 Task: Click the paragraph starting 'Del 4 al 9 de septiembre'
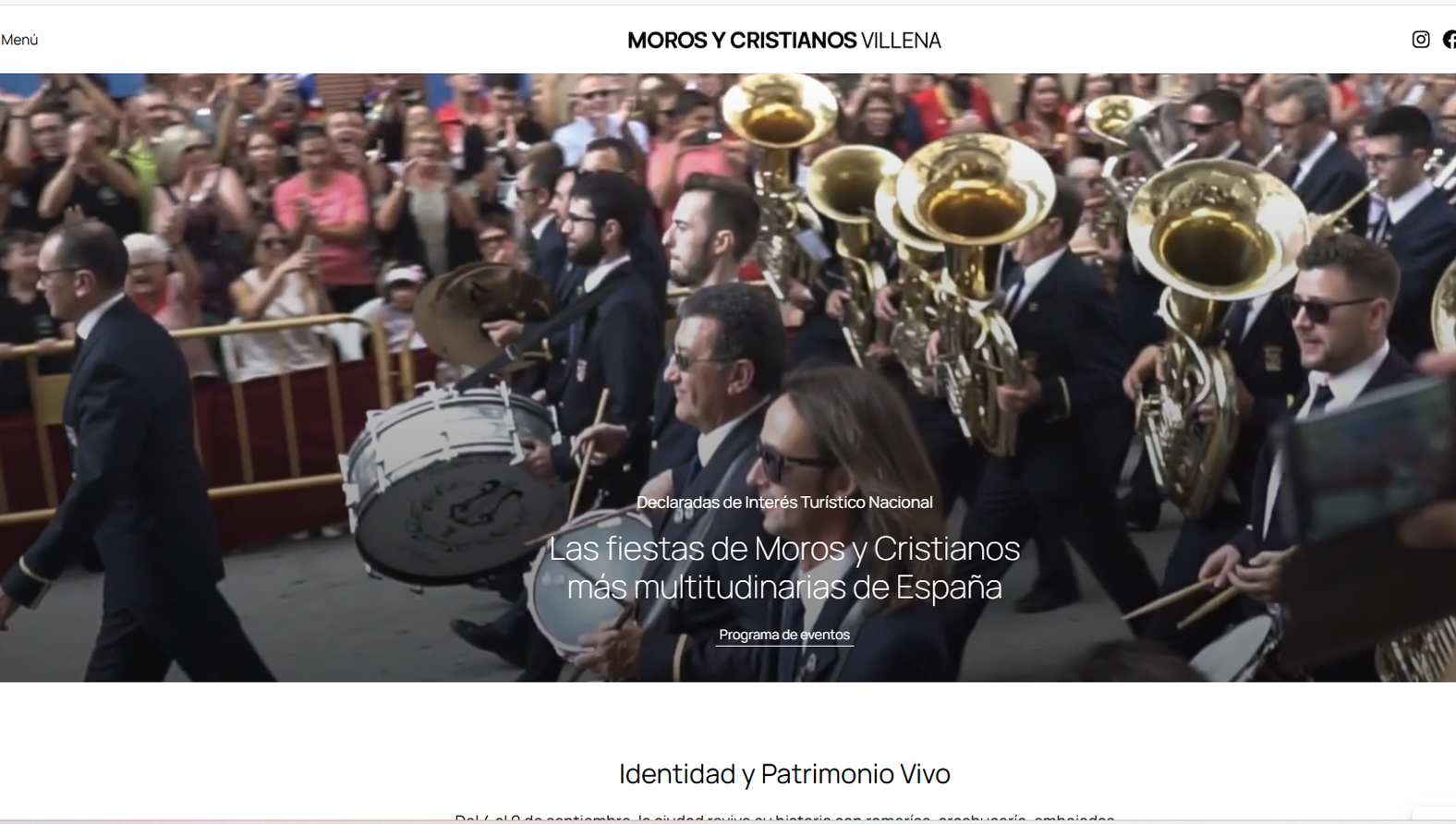click(784, 818)
